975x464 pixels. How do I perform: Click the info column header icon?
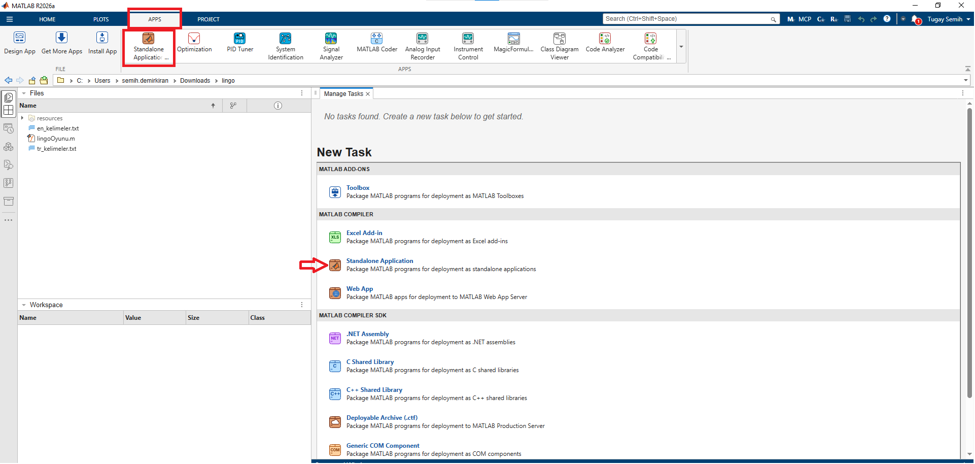(278, 106)
